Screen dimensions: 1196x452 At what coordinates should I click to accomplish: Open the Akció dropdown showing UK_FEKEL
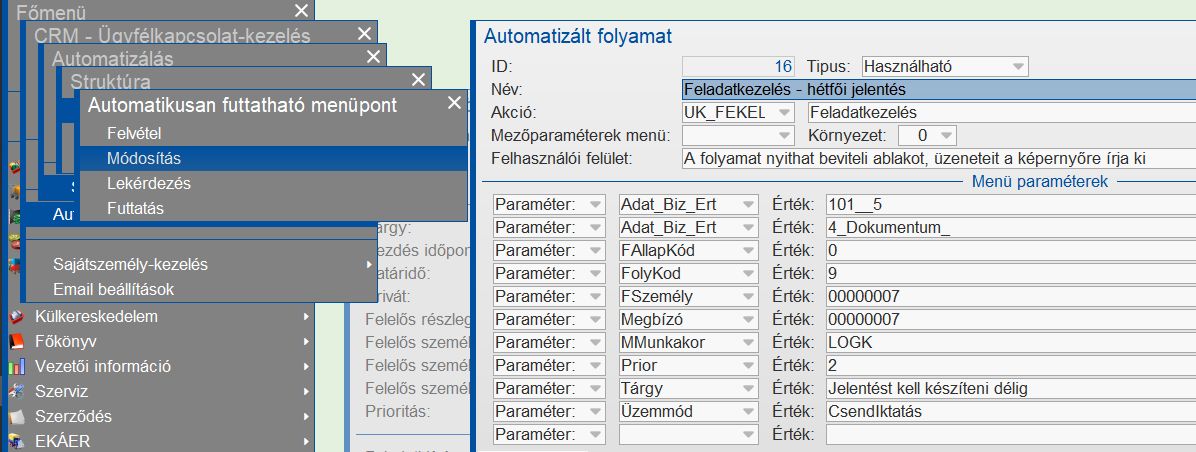point(784,113)
